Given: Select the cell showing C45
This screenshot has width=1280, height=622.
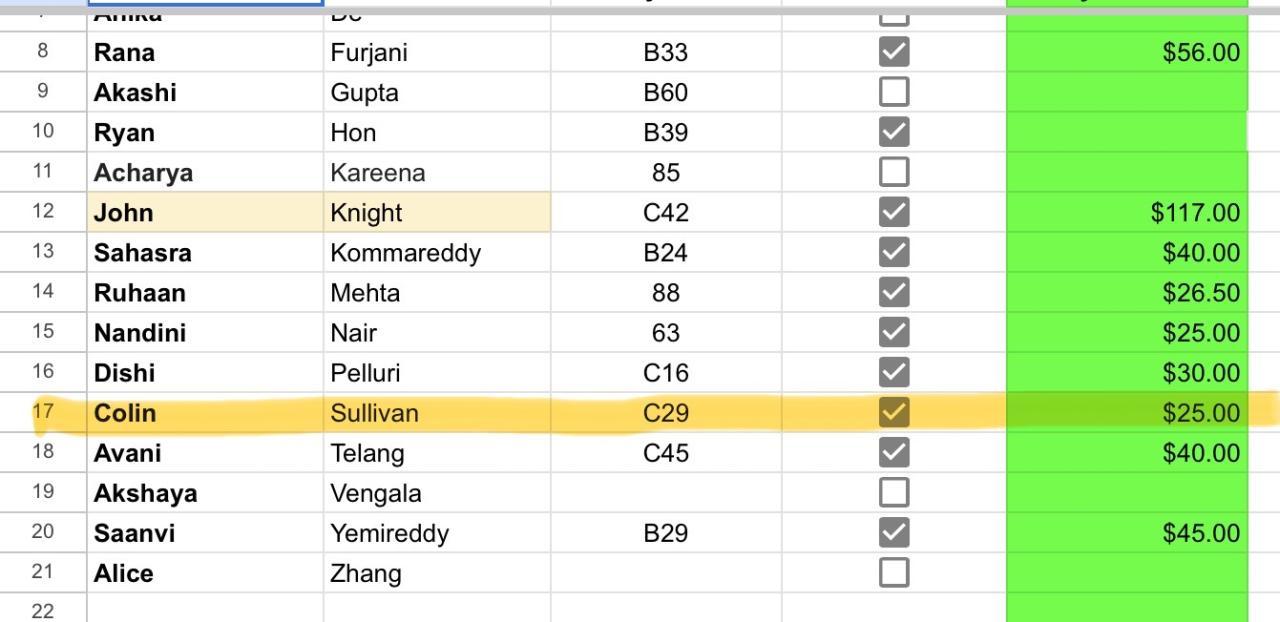Looking at the screenshot, I should (x=665, y=453).
